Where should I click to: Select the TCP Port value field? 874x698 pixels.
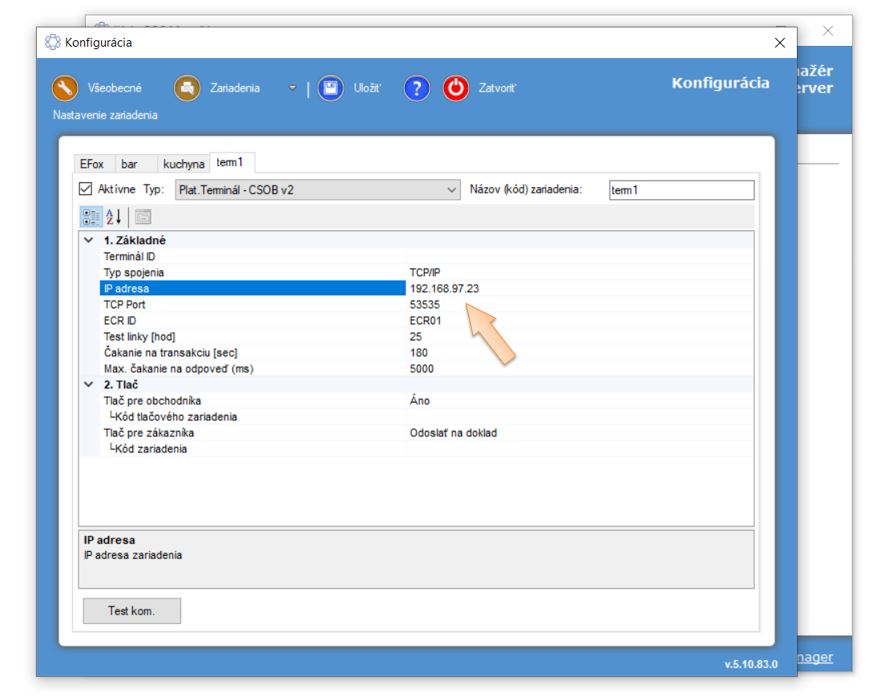pos(578,305)
